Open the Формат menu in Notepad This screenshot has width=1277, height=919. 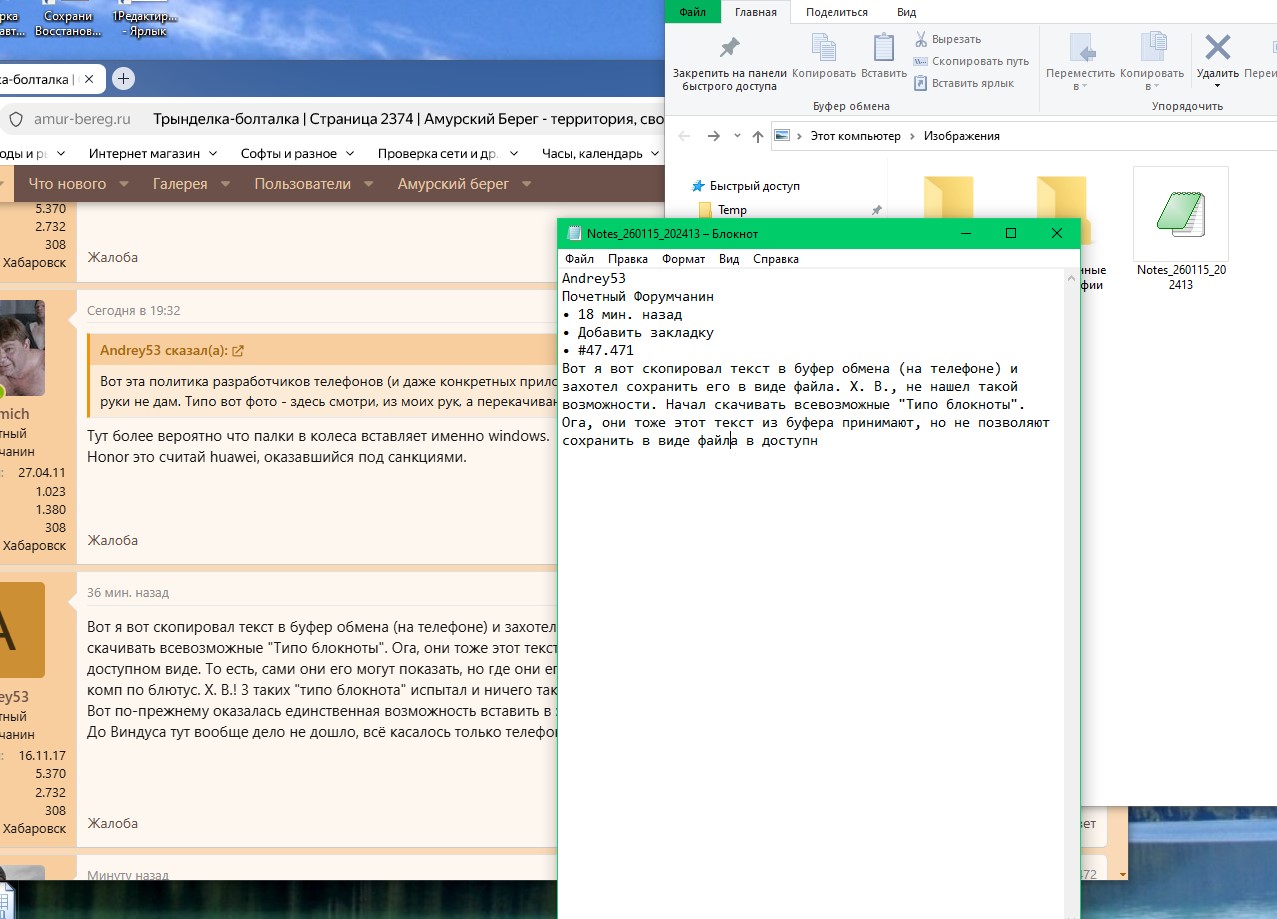click(683, 259)
